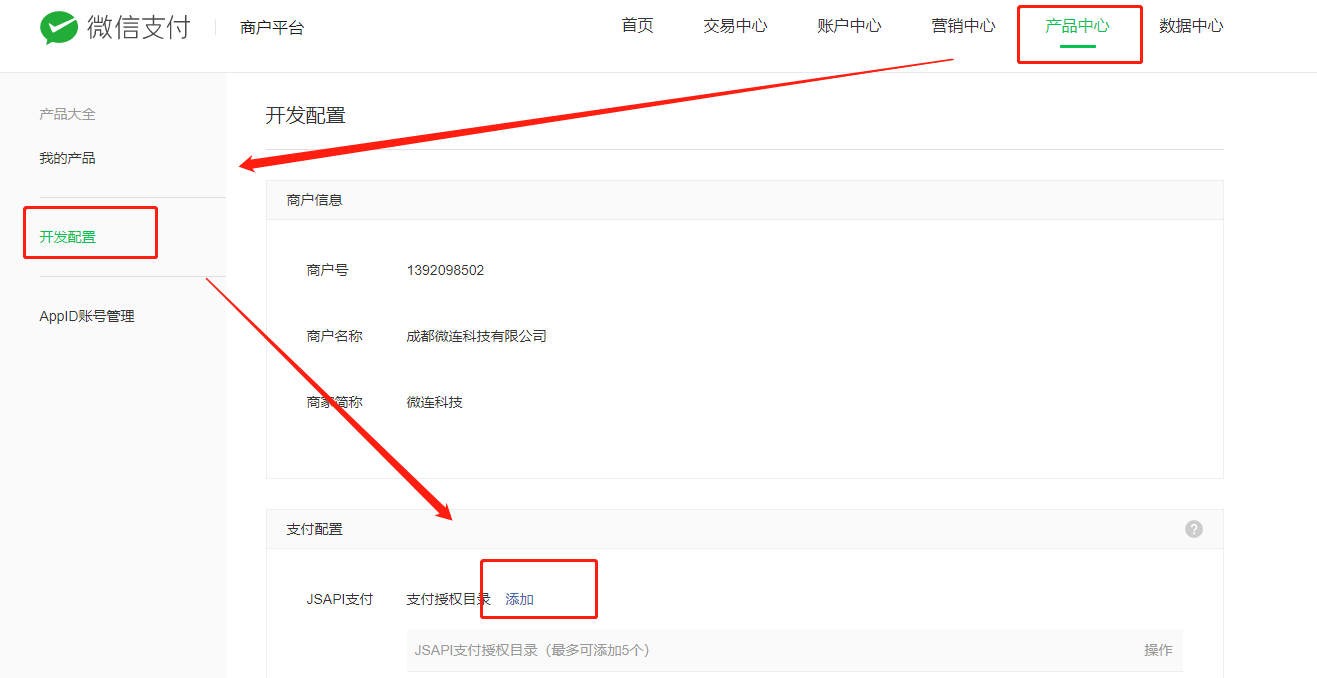Image resolution: width=1317 pixels, height=678 pixels.
Task: Click the help question mark in 支付配置
Action: [1194, 529]
